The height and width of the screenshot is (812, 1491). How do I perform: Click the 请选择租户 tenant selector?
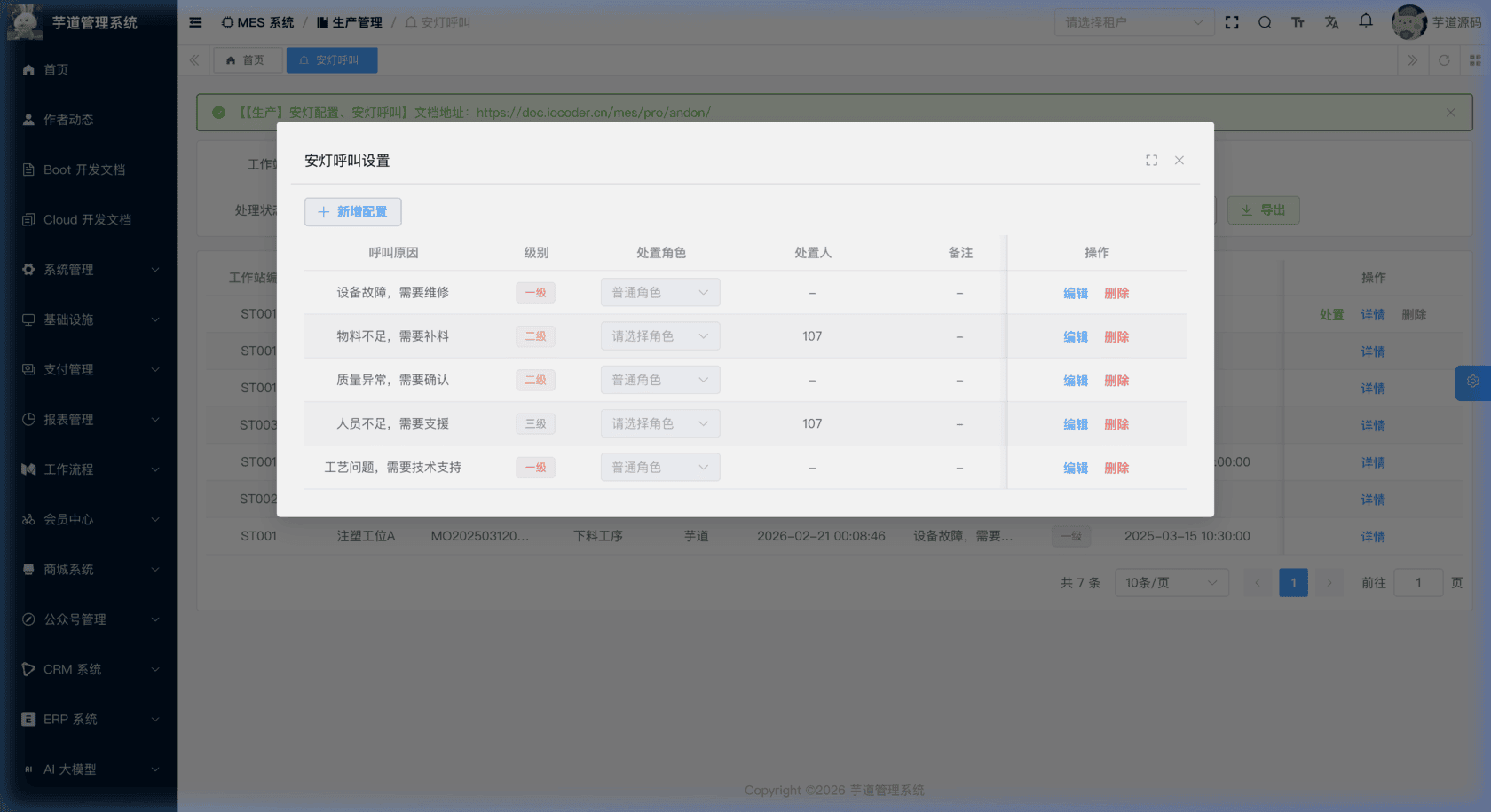1133,22
